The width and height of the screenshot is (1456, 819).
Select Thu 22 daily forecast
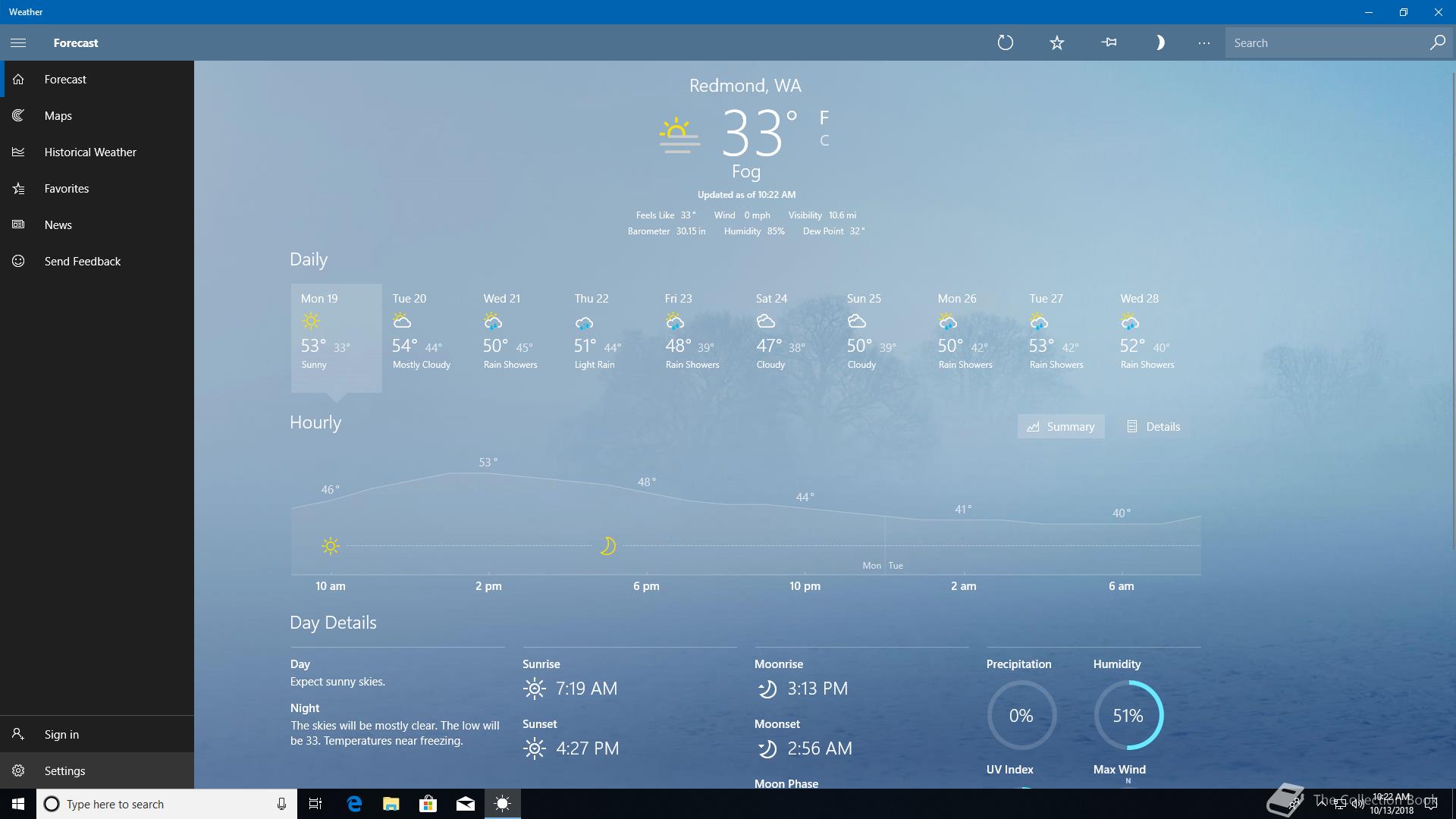pyautogui.click(x=610, y=337)
